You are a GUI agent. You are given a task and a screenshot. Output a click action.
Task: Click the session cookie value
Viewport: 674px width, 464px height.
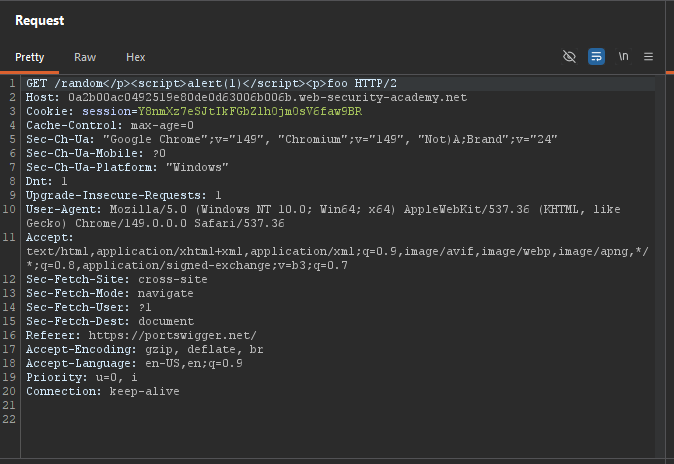pos(250,111)
